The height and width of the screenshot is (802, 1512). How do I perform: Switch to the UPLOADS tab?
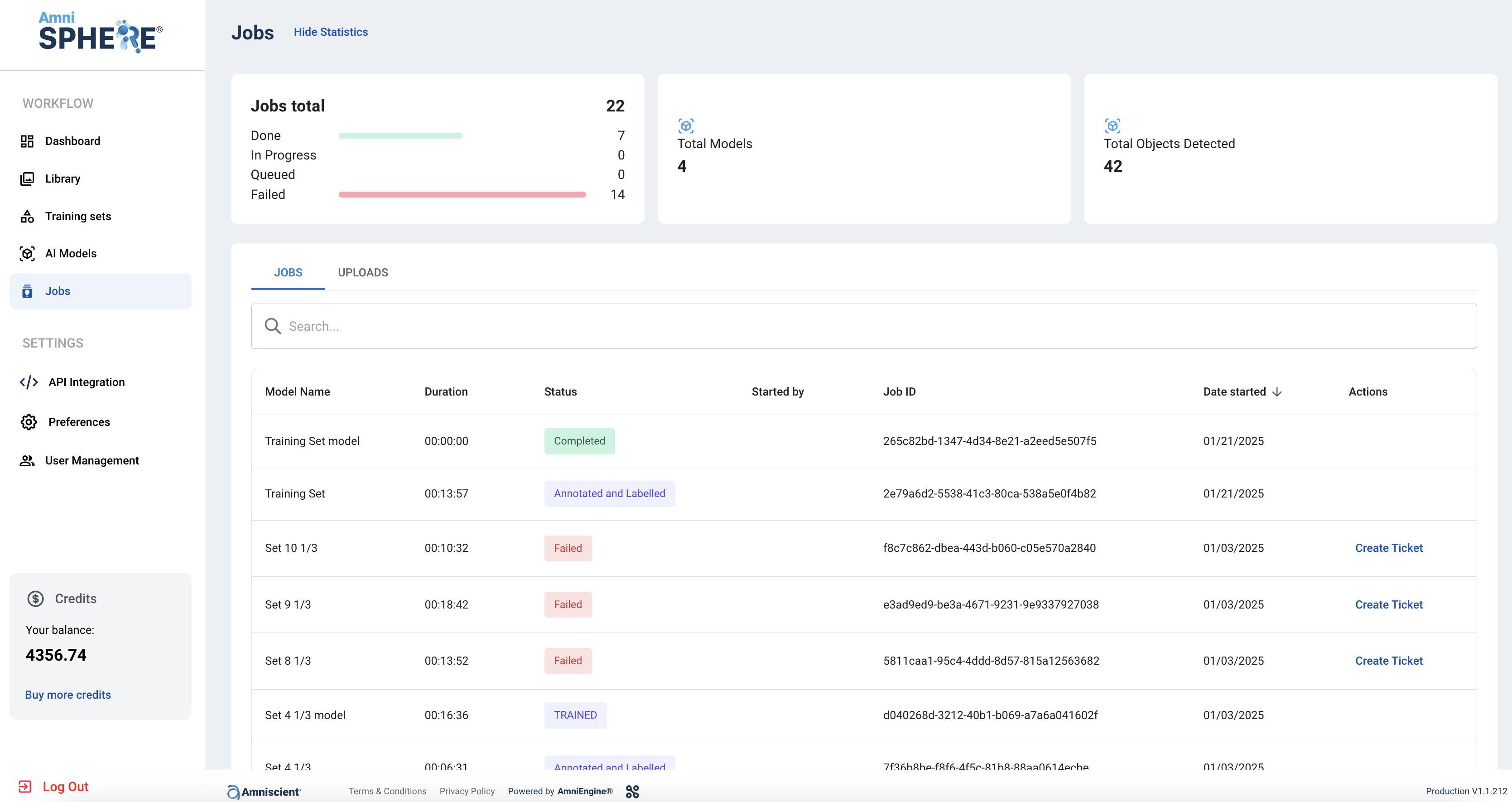tap(363, 272)
